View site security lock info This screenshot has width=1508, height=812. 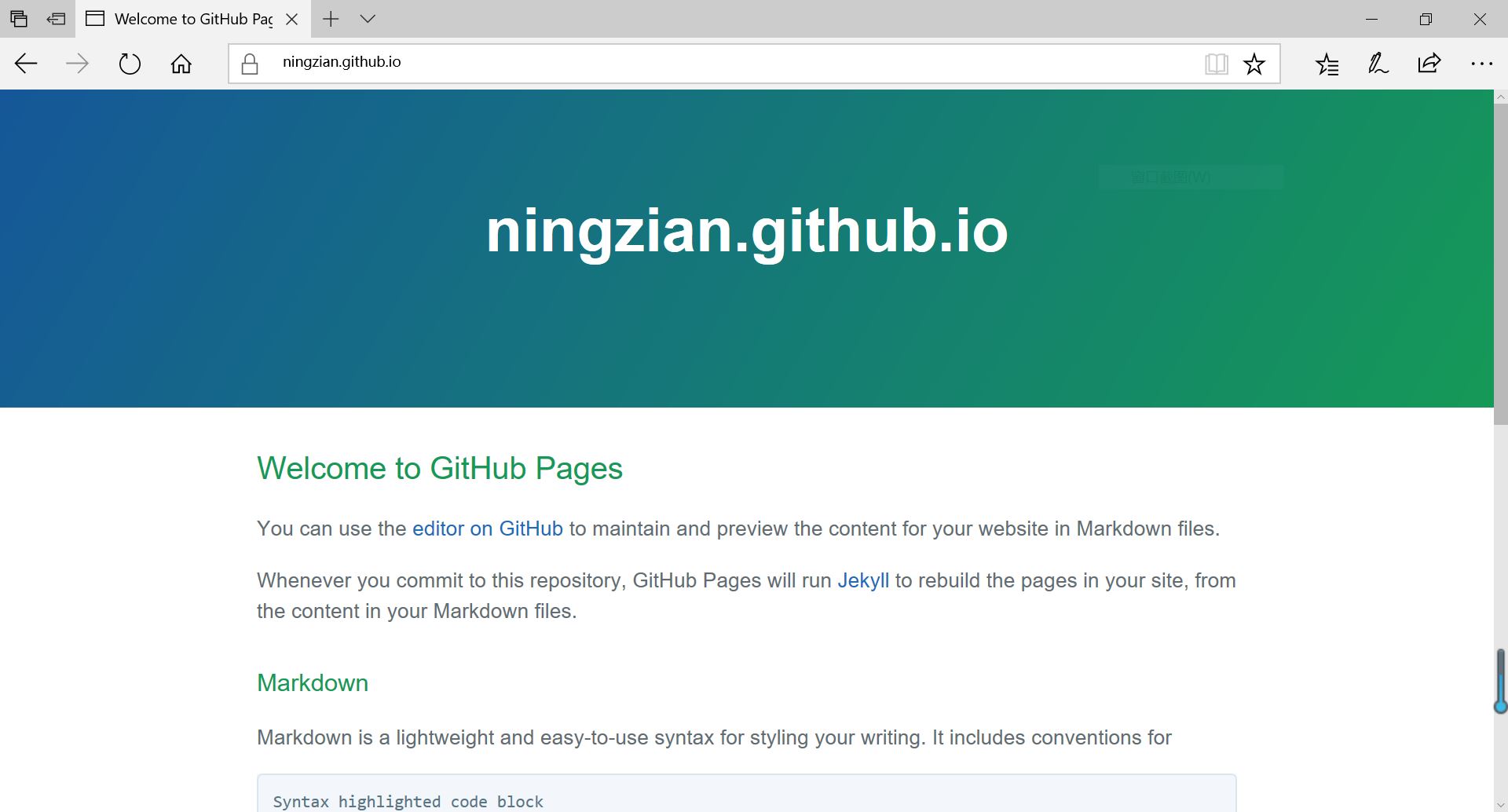click(250, 64)
